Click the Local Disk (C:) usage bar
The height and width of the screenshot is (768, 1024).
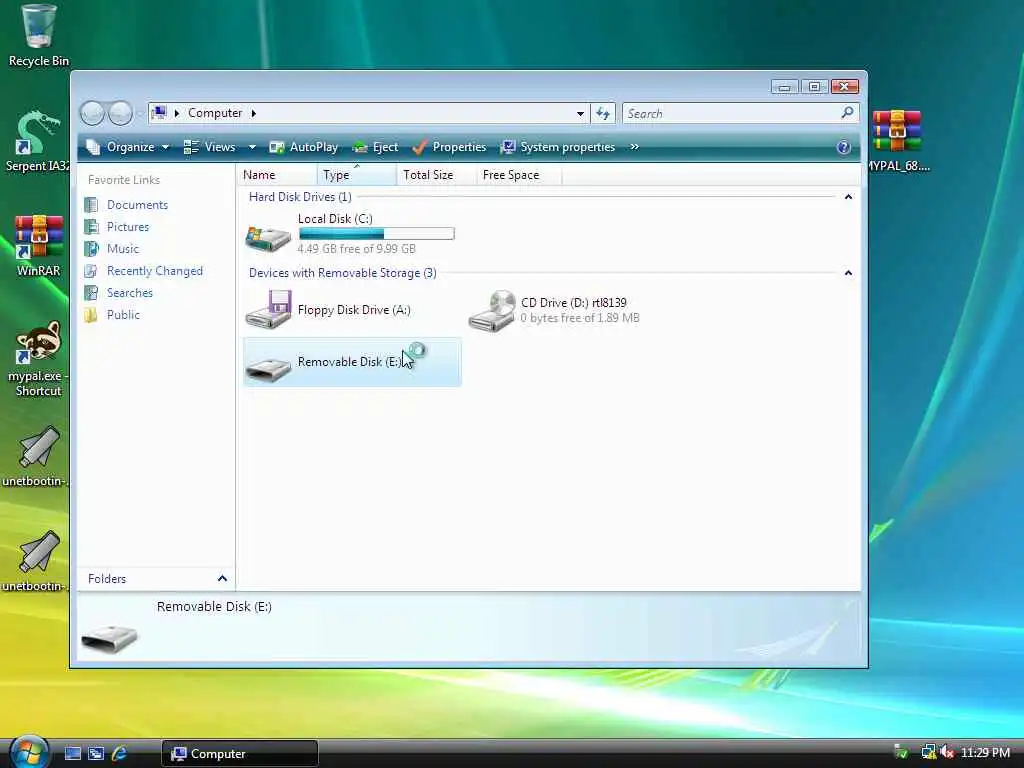coord(377,233)
